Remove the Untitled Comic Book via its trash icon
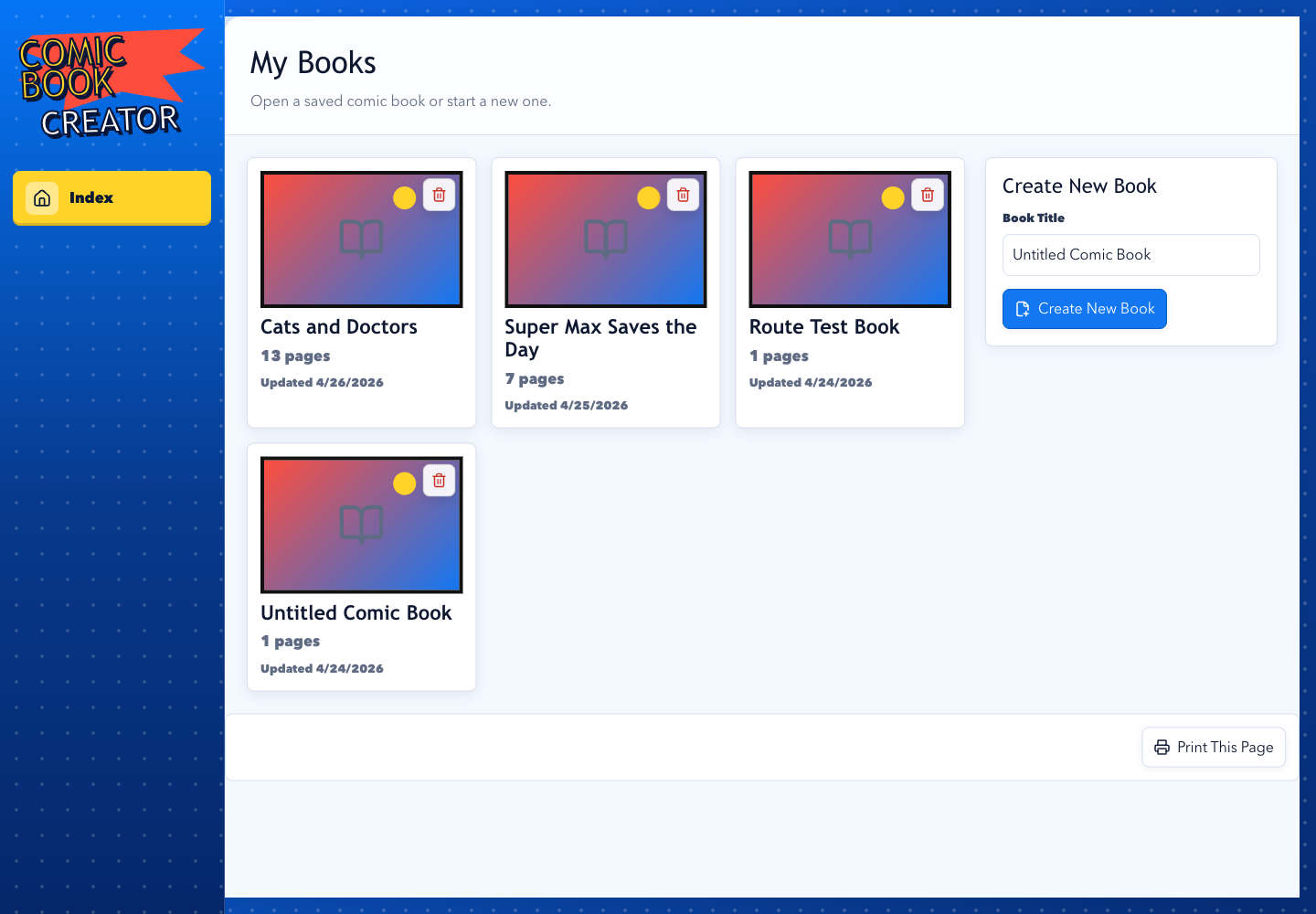The height and width of the screenshot is (914, 1316). (439, 480)
